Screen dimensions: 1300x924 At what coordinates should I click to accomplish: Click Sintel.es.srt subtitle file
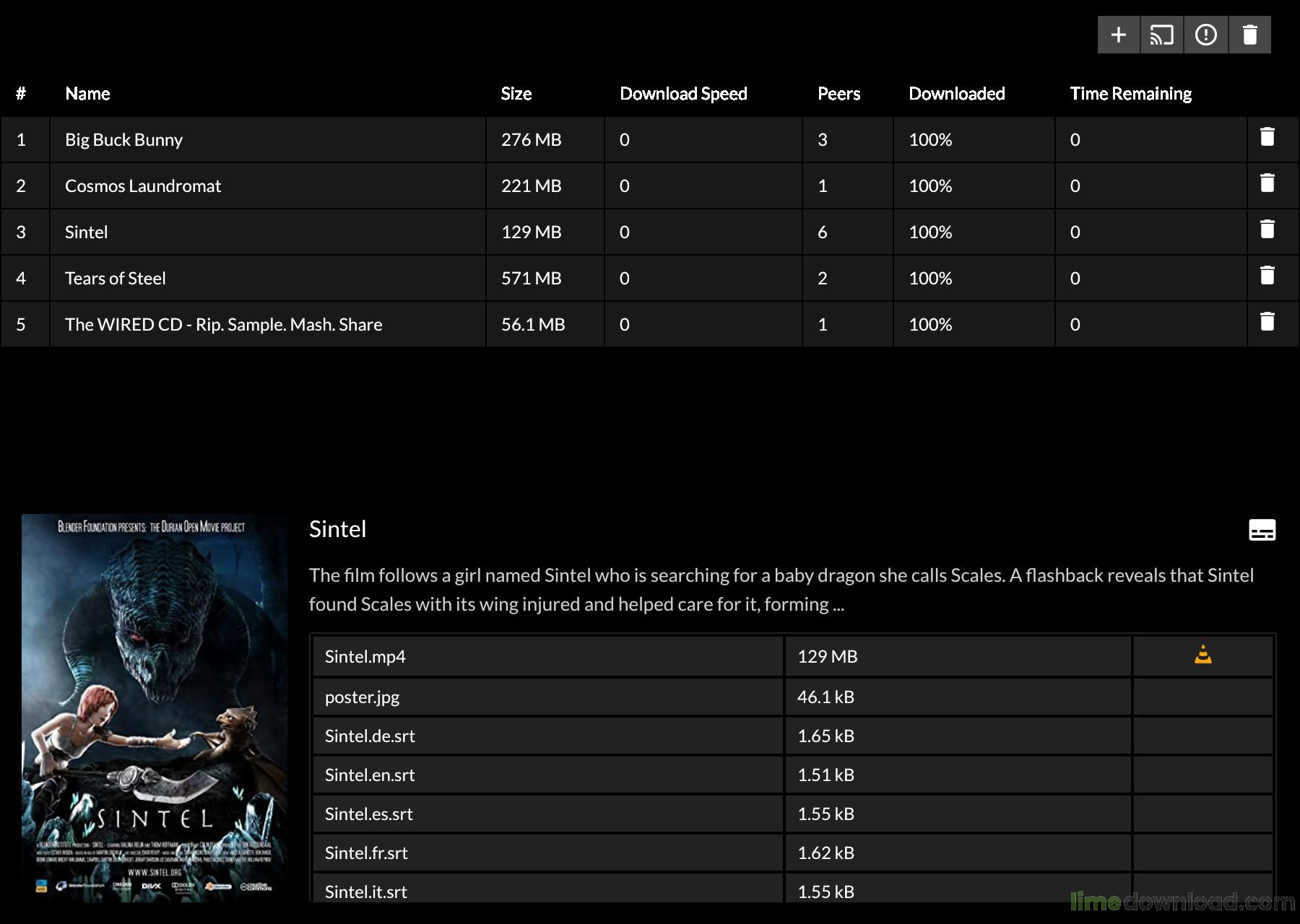[x=369, y=814]
